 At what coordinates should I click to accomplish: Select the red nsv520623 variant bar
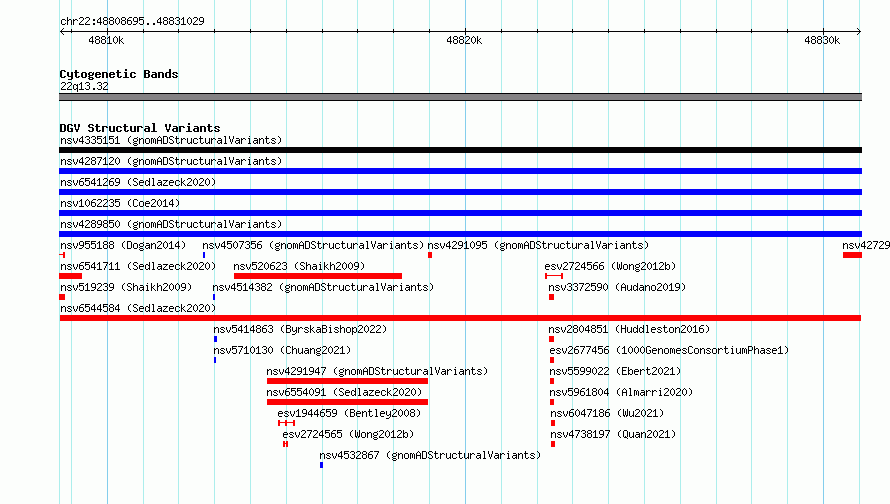318,276
